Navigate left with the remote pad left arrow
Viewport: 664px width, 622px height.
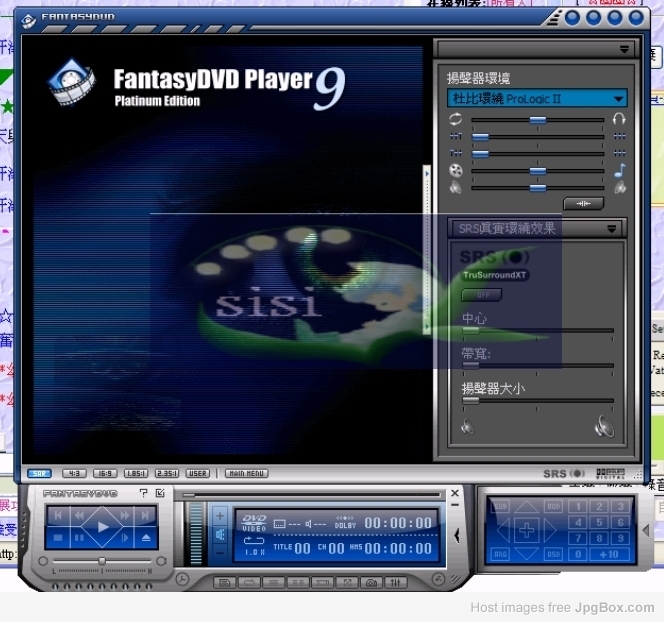[x=503, y=530]
